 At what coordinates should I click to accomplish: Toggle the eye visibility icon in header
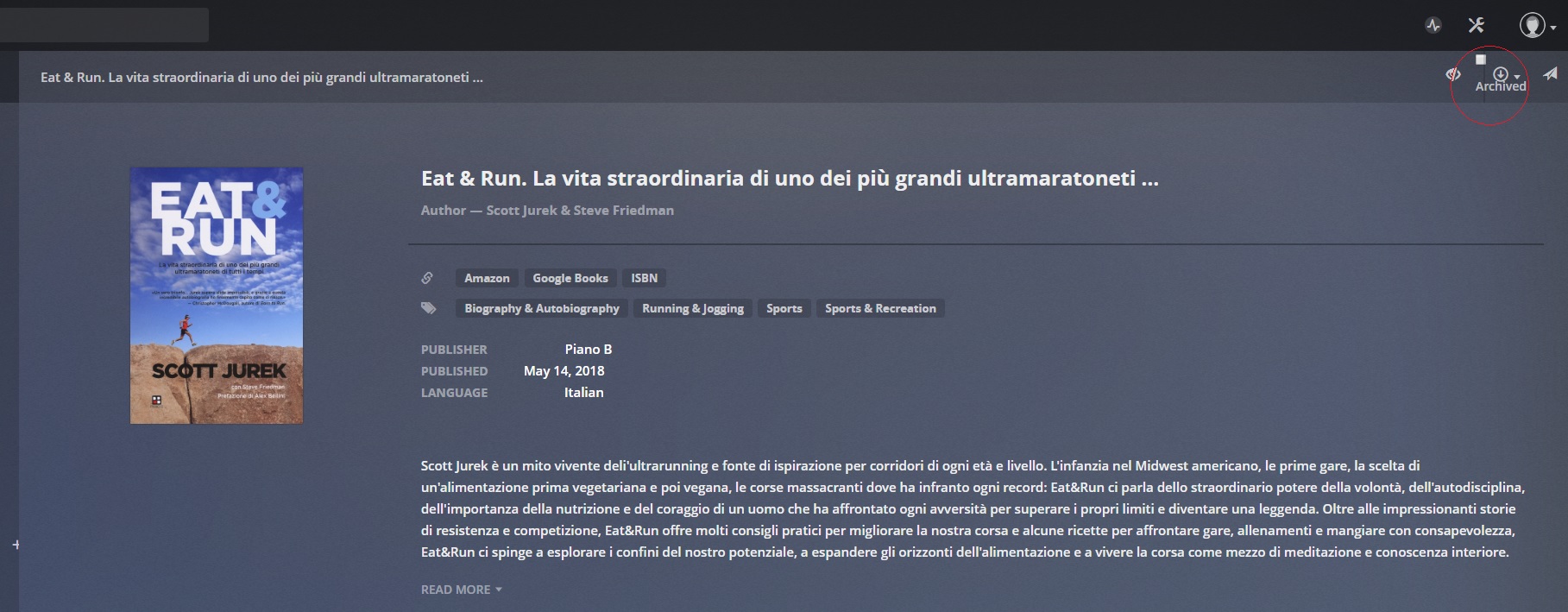(1453, 74)
